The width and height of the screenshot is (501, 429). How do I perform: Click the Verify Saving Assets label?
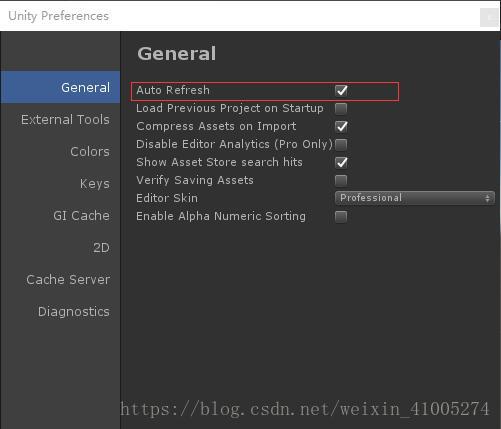[x=195, y=180]
